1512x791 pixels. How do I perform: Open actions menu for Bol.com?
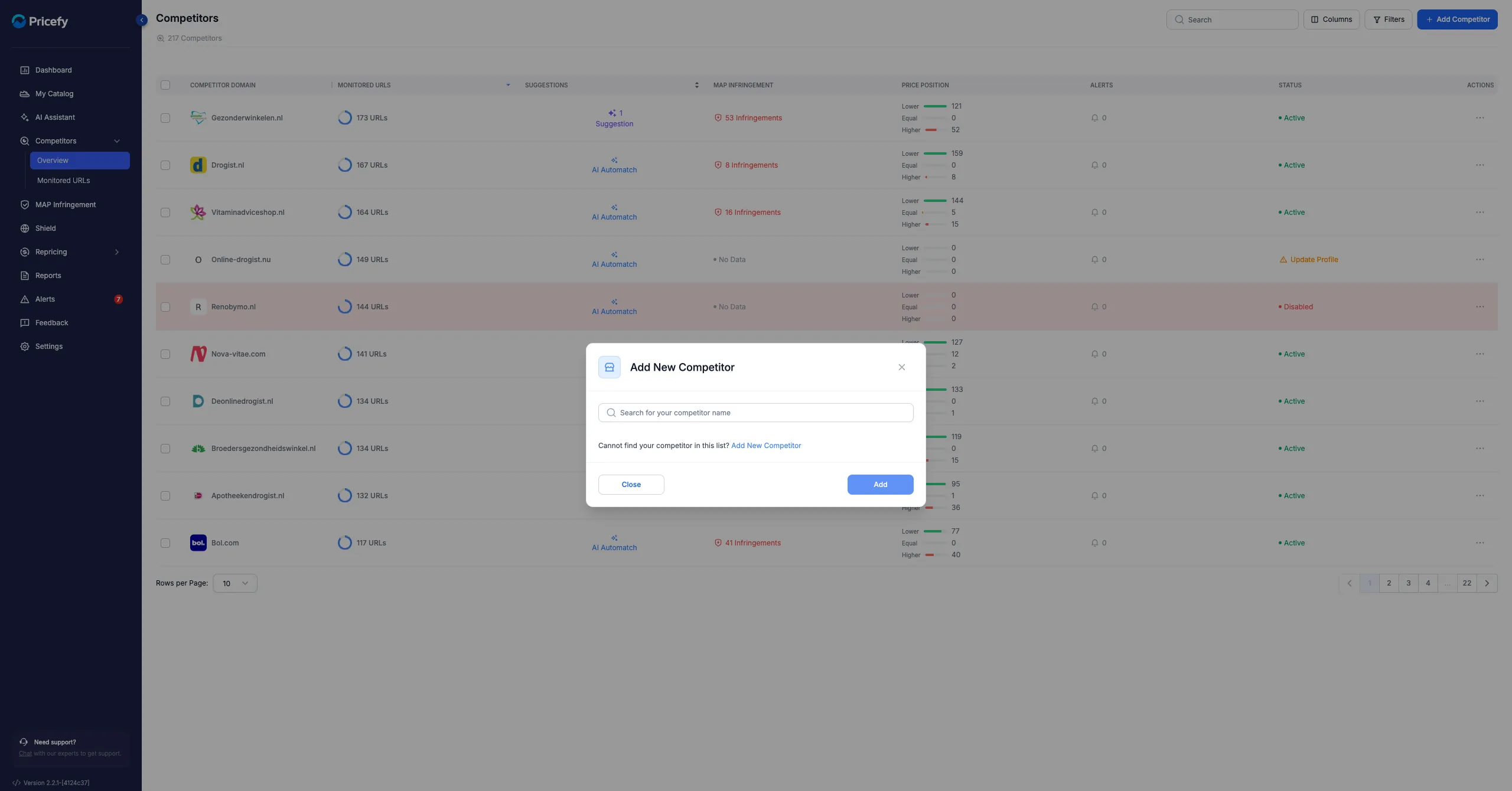[x=1480, y=543]
